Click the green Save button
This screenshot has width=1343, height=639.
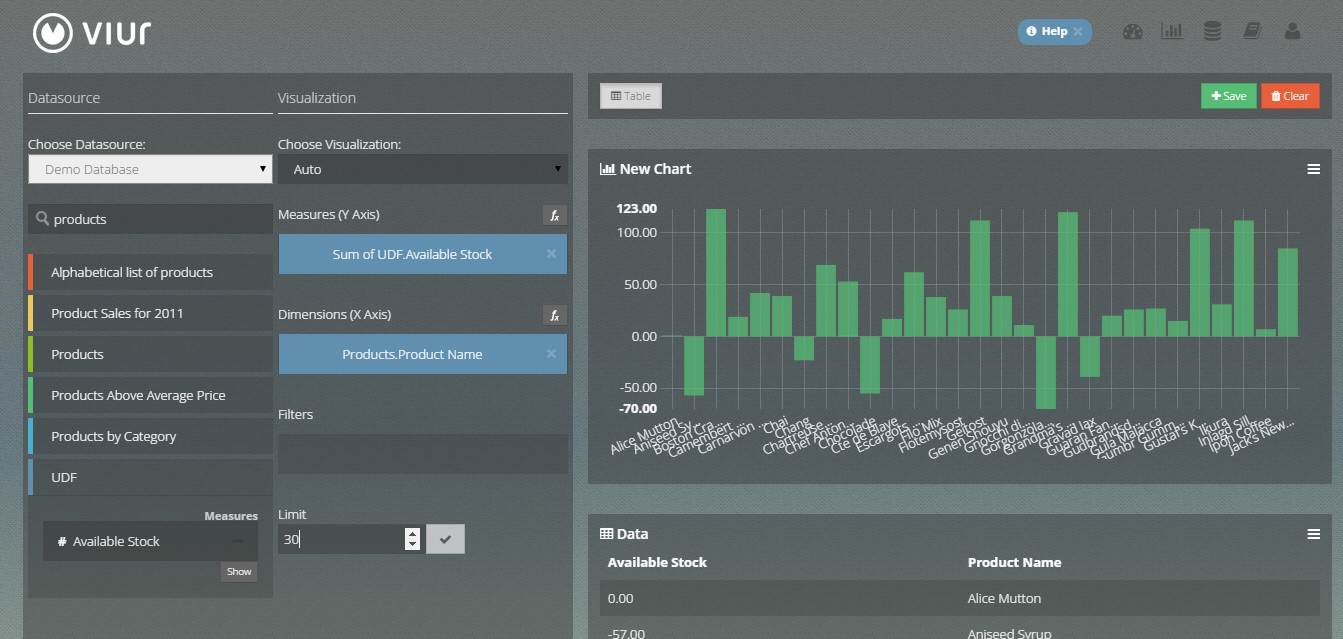point(1228,96)
